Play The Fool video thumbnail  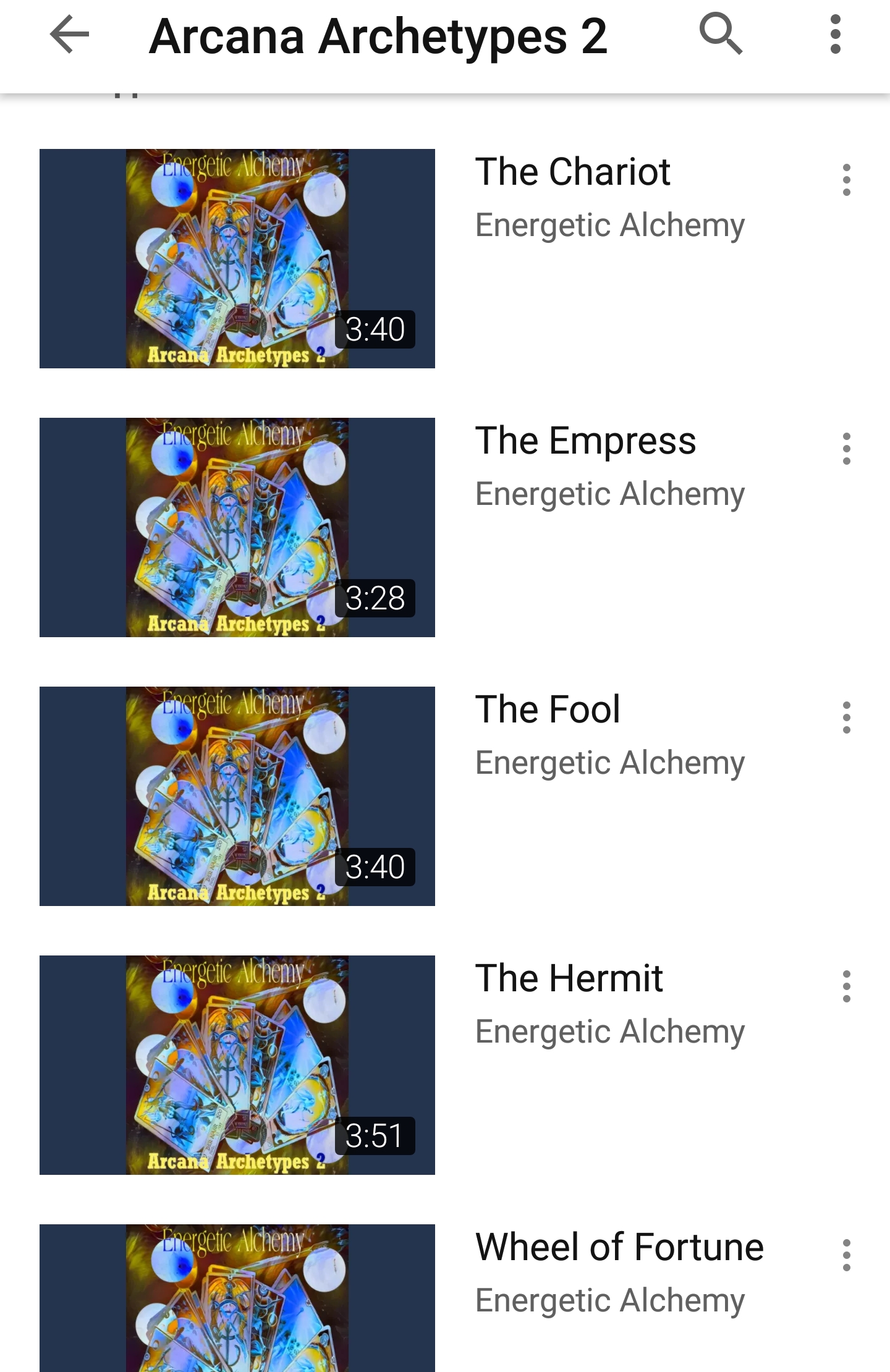click(237, 796)
